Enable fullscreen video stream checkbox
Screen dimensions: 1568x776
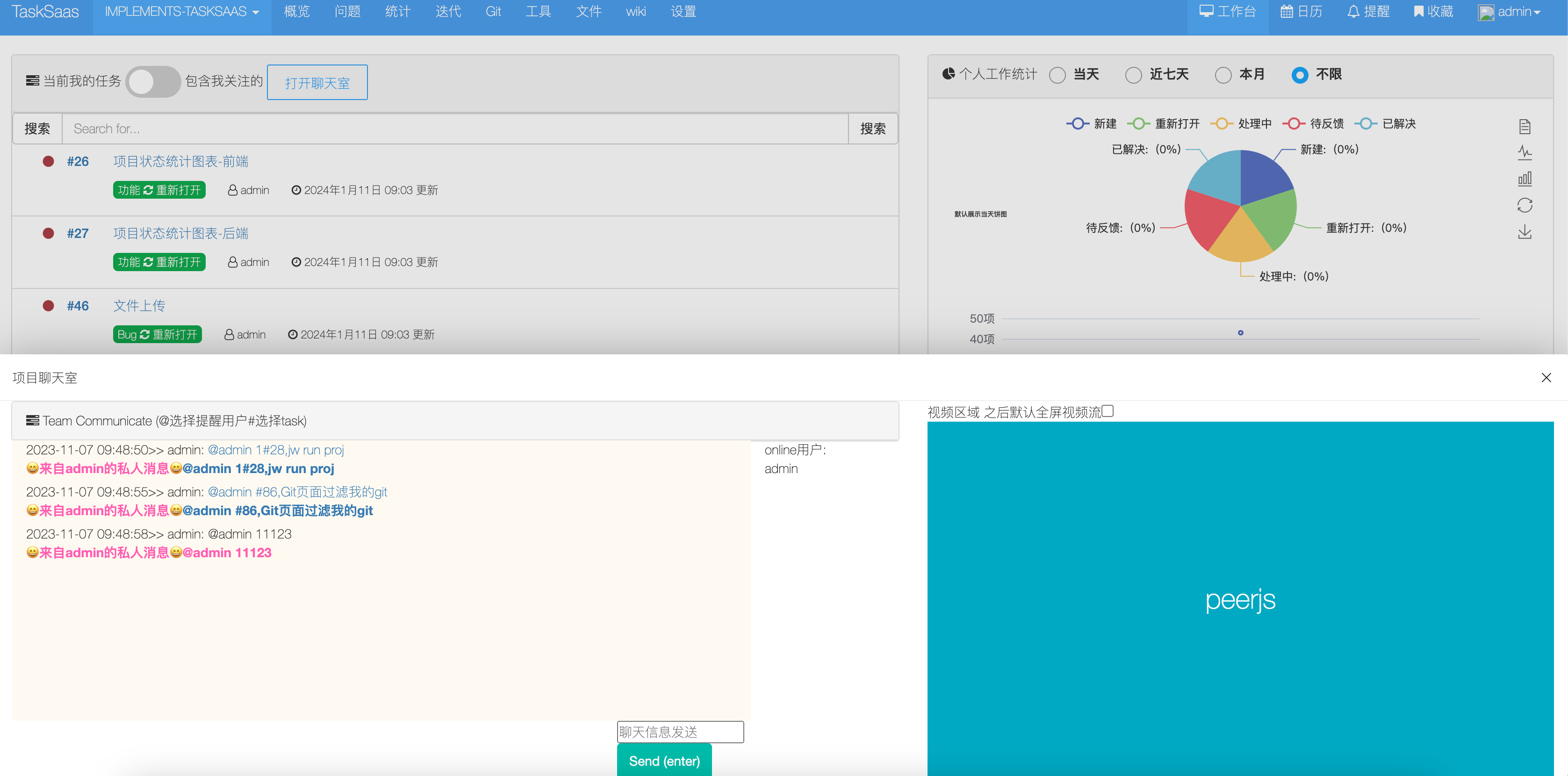tap(1107, 411)
